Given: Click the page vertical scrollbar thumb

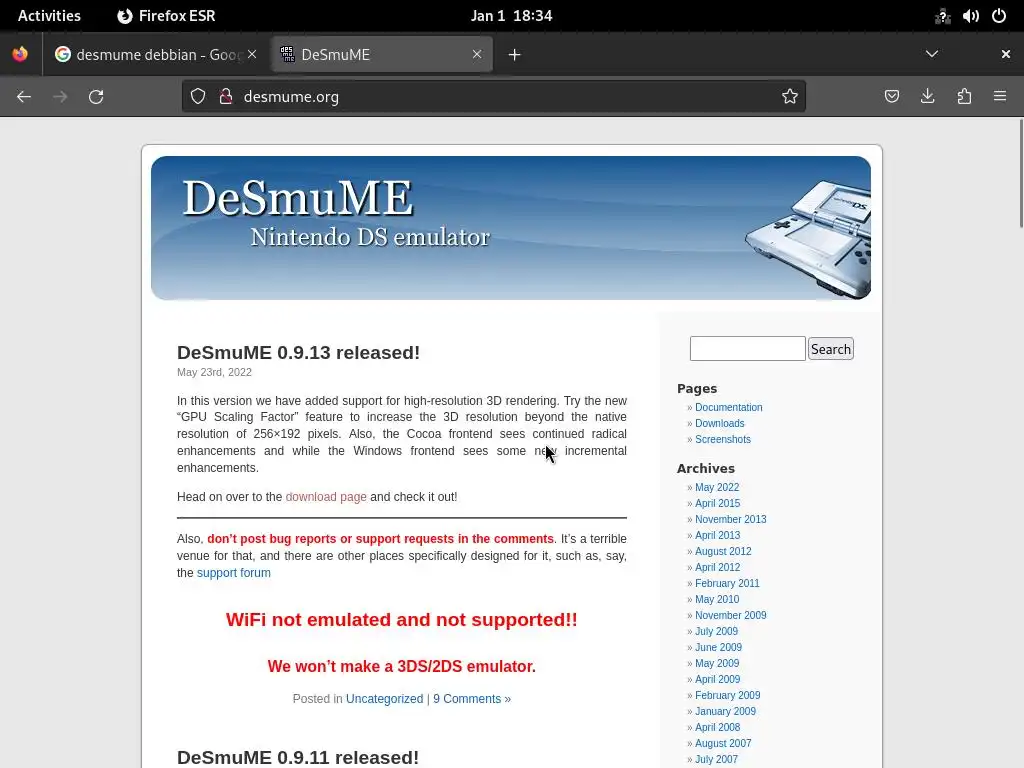Looking at the screenshot, I should [1021, 173].
